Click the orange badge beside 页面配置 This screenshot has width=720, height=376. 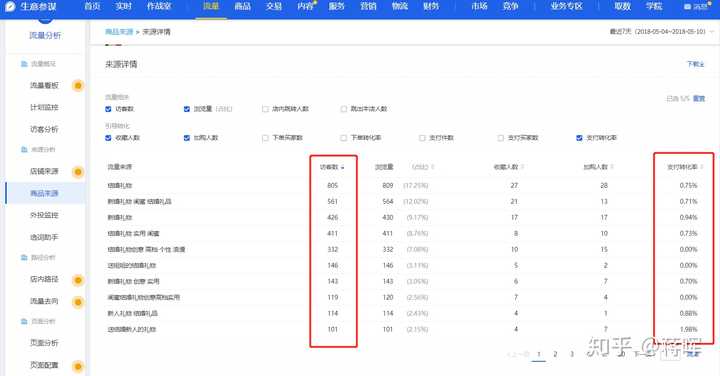pos(78,366)
